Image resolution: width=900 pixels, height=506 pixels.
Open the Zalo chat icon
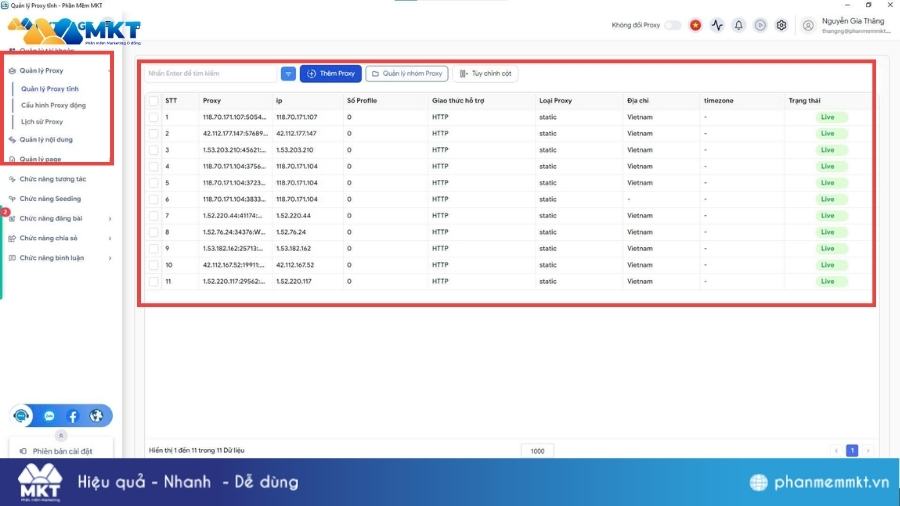pos(49,416)
